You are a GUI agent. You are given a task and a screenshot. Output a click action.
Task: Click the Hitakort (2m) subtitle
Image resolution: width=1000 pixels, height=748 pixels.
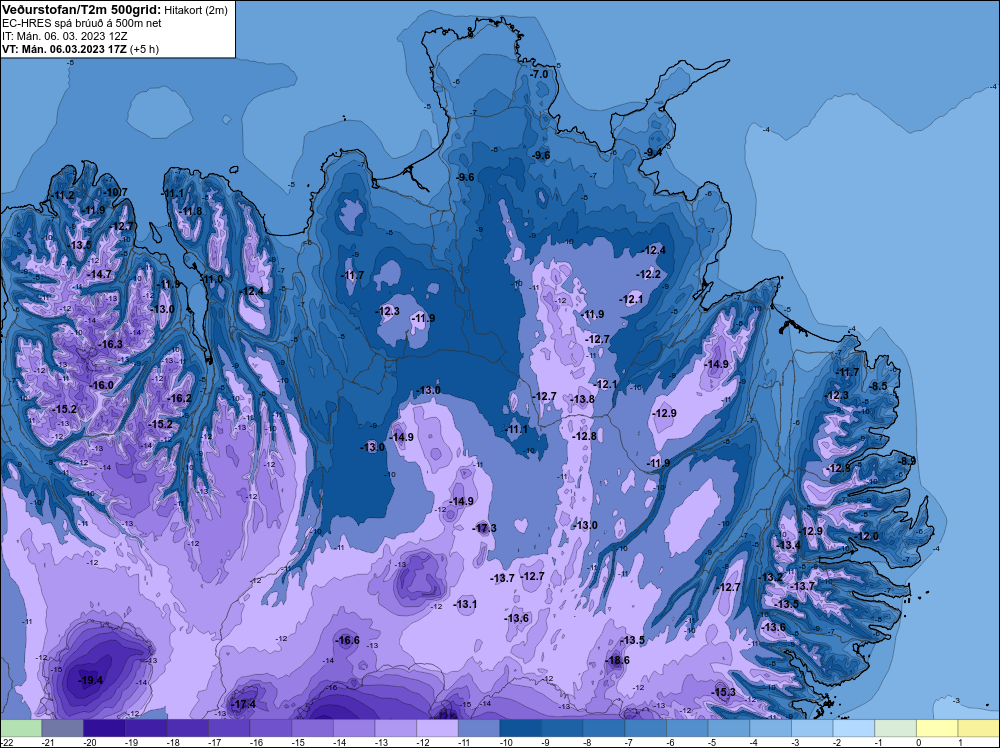tap(195, 10)
